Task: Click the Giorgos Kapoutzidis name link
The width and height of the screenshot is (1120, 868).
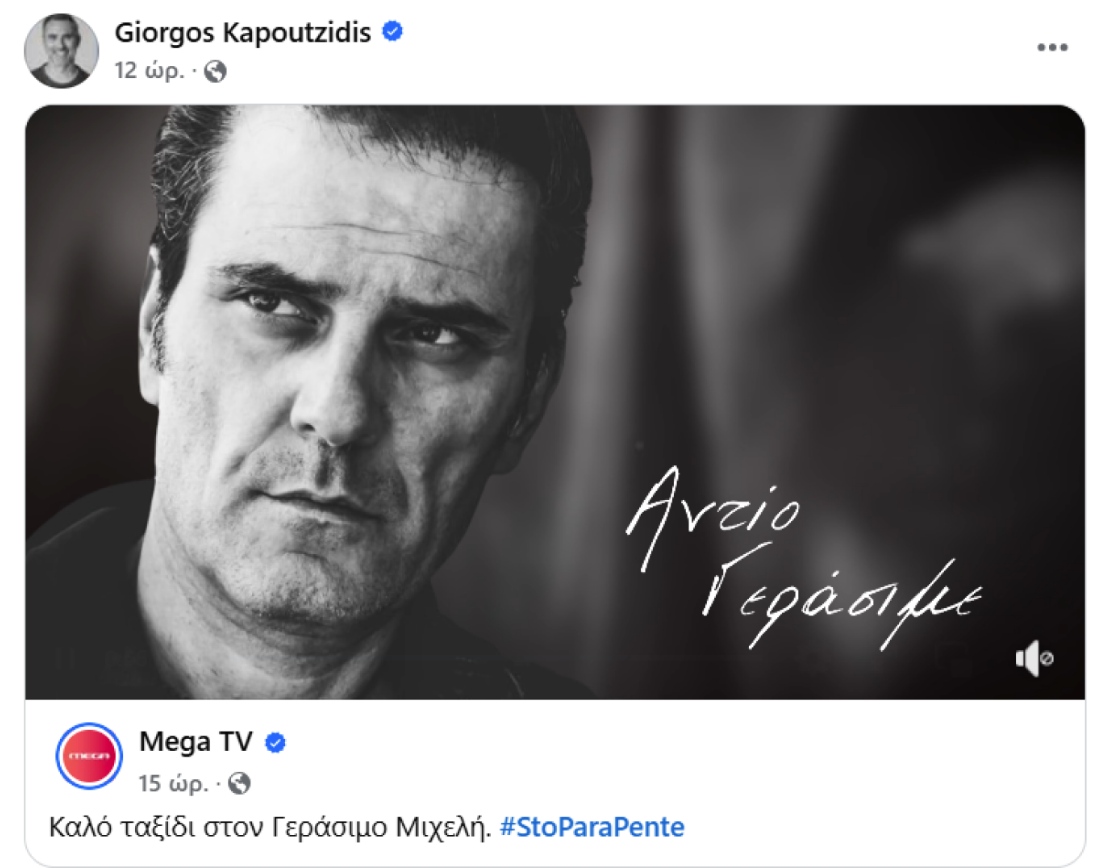Action: [242, 32]
